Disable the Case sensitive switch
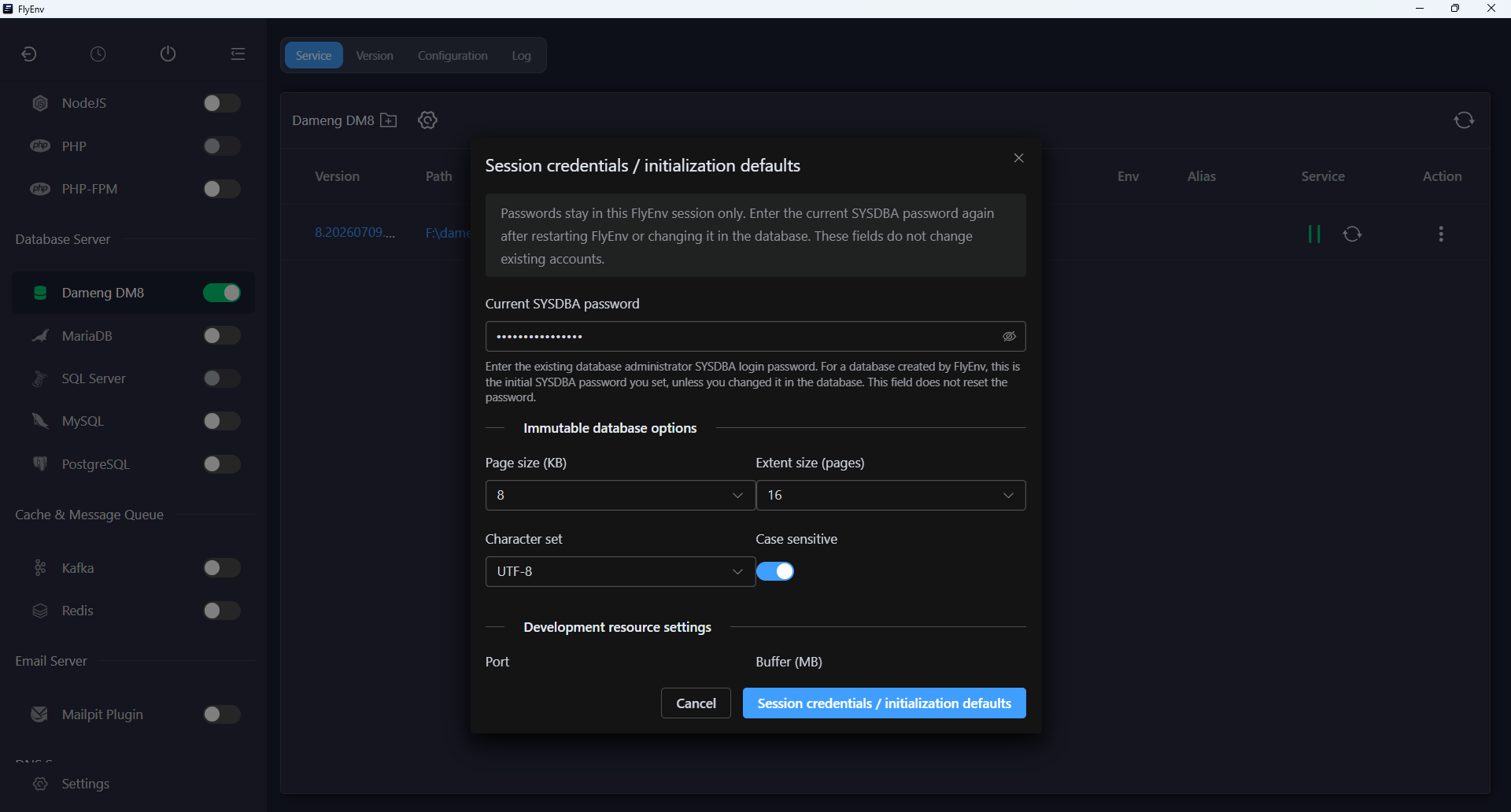The width and height of the screenshot is (1511, 812). pyautogui.click(x=775, y=571)
